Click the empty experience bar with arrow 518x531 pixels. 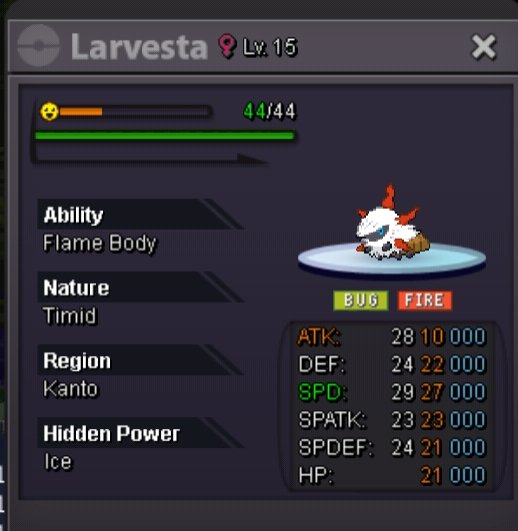pyautogui.click(x=149, y=157)
